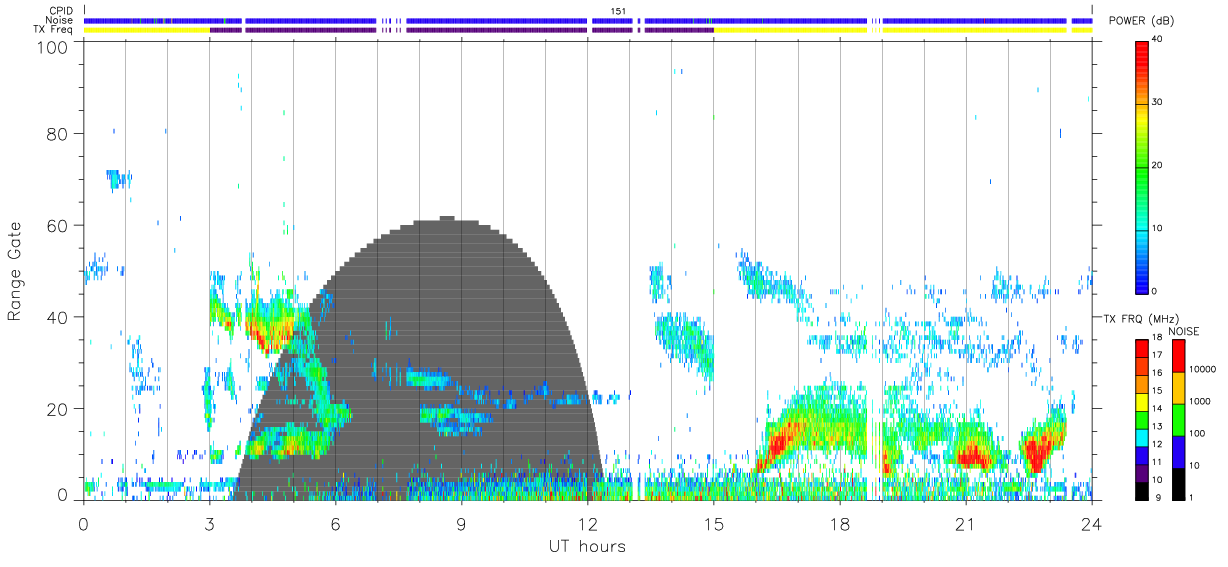Image resolution: width=1228 pixels, height=567 pixels.
Task: Click the "100" NOISE legend value
Action: (x=1198, y=434)
